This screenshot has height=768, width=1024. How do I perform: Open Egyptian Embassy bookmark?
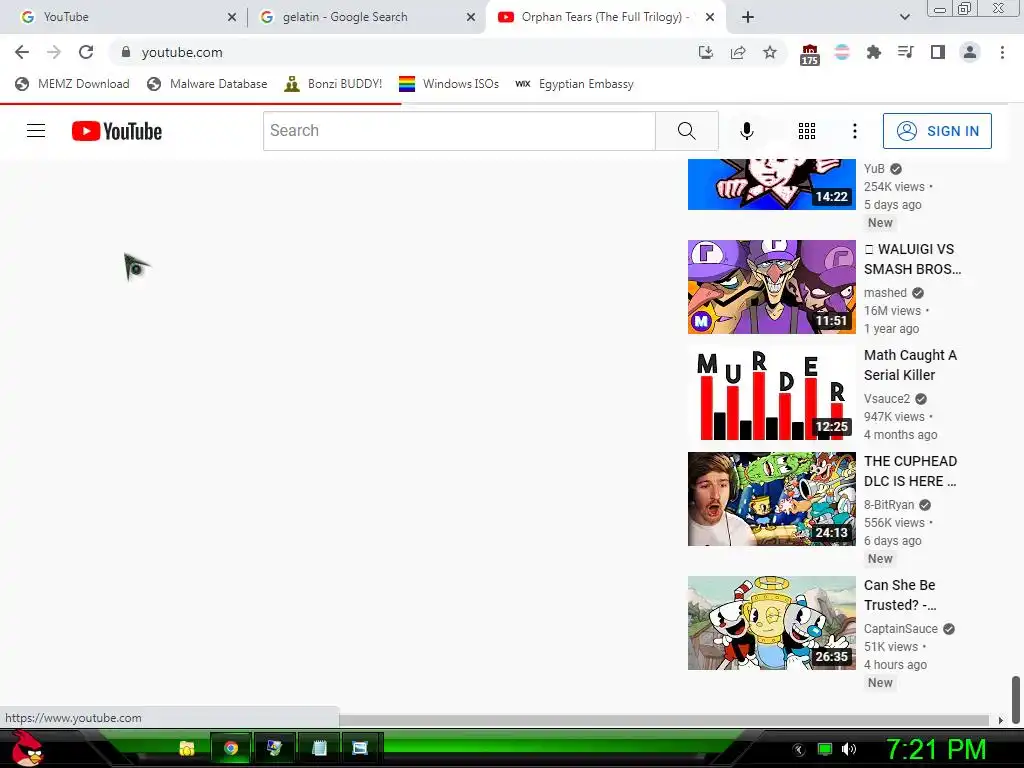tap(575, 84)
